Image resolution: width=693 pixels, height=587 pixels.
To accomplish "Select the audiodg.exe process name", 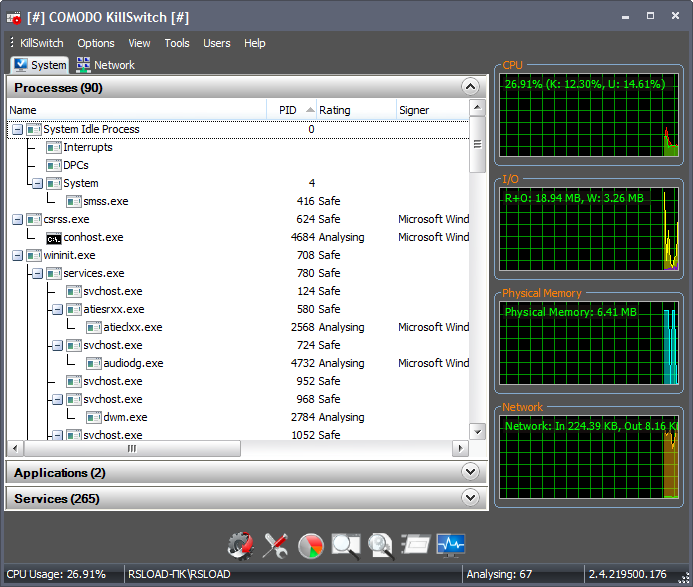I will [133, 363].
